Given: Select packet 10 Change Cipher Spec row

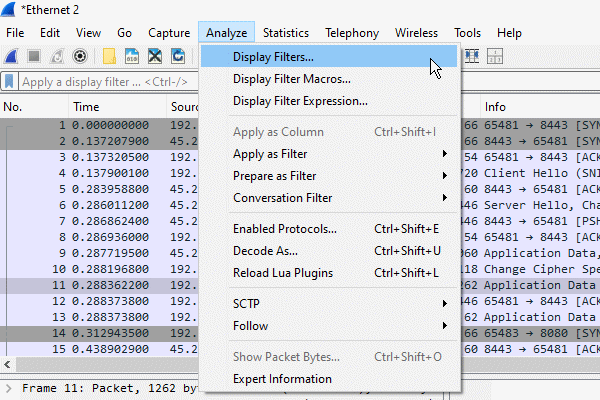Looking at the screenshot, I should click(99, 269).
